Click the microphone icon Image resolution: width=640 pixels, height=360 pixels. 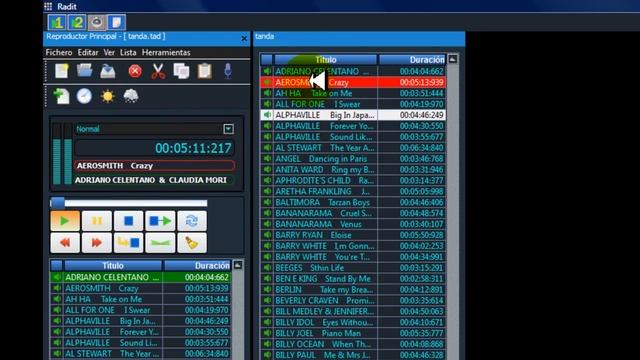[x=228, y=71]
